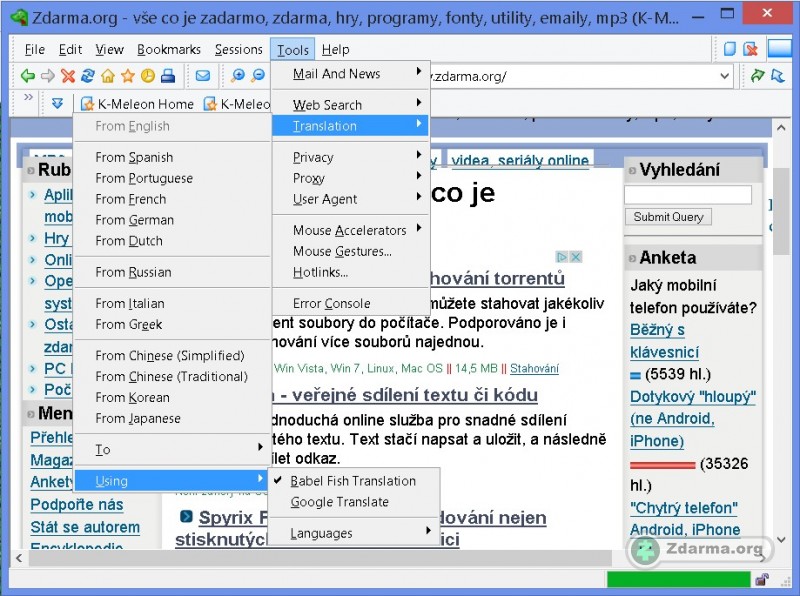Expand the Mouse Accelerators submenu
The image size is (800, 596).
pos(351,230)
